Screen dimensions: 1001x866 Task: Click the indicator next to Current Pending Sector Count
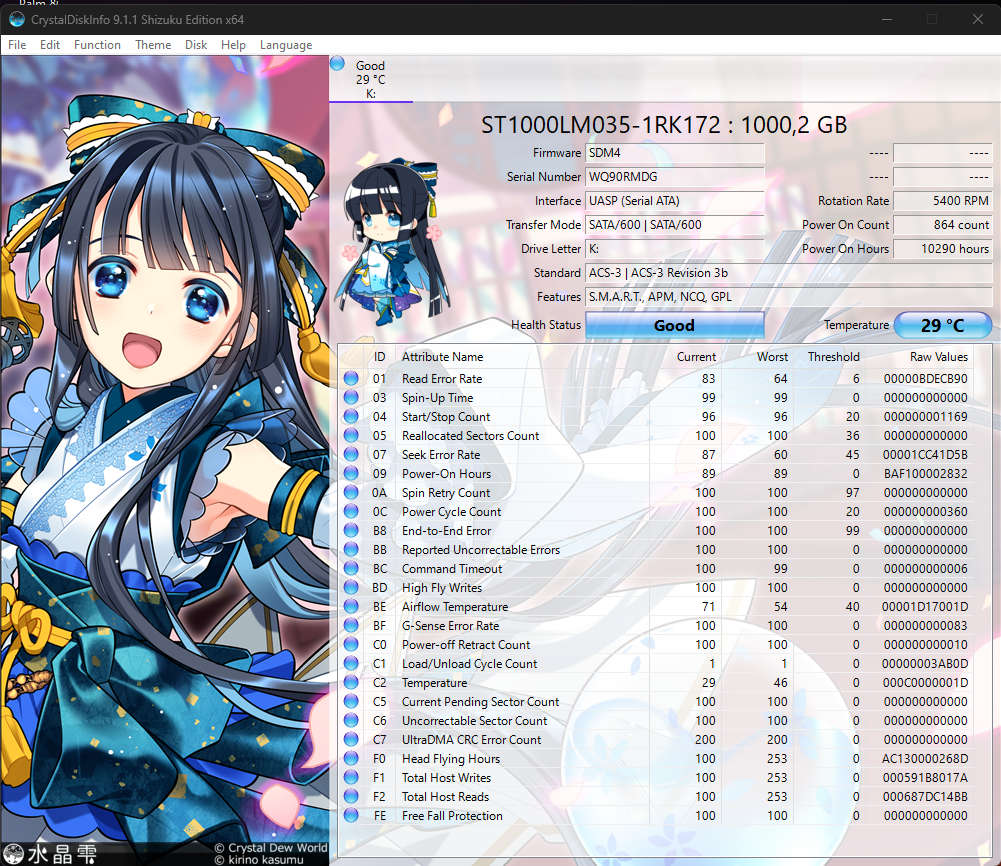tap(350, 702)
